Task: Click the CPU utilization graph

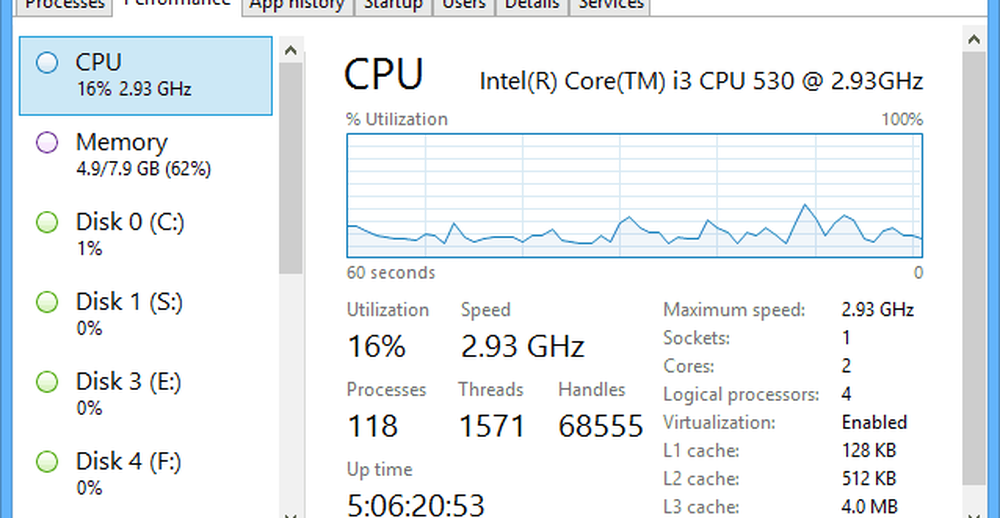Action: [x=635, y=195]
